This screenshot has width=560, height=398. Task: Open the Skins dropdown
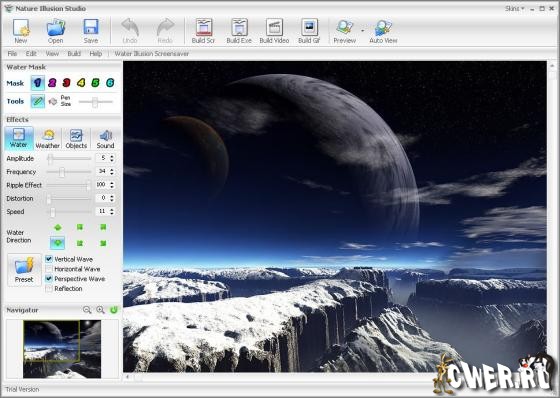click(515, 8)
